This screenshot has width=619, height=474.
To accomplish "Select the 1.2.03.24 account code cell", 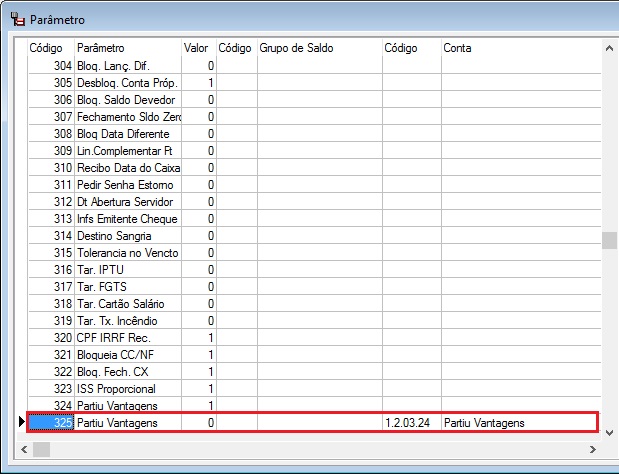I will pos(411,423).
